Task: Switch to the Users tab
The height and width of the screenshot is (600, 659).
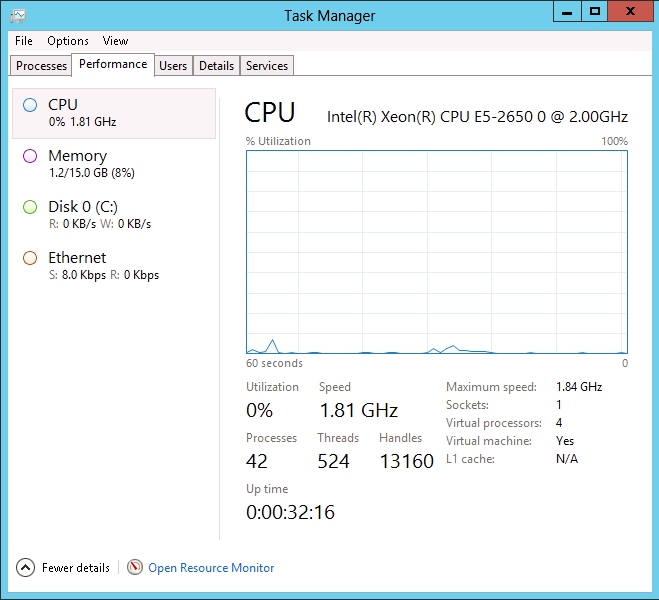Action: (x=173, y=66)
